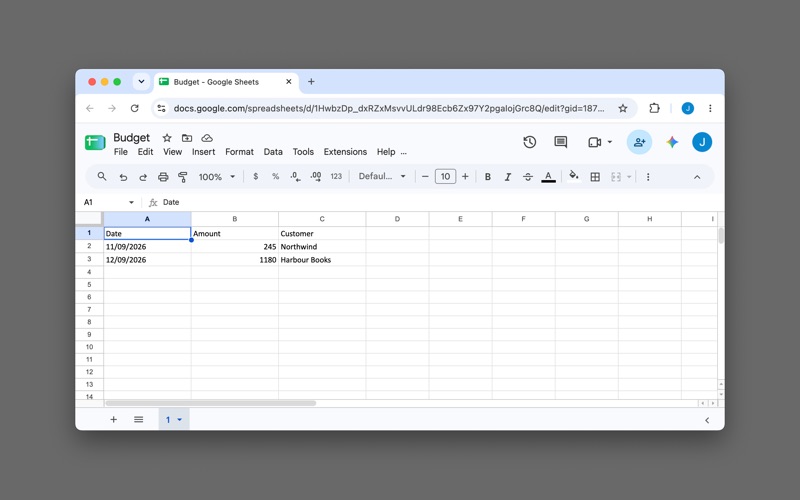Open the Edit menu
The height and width of the screenshot is (500, 800).
tap(145, 152)
